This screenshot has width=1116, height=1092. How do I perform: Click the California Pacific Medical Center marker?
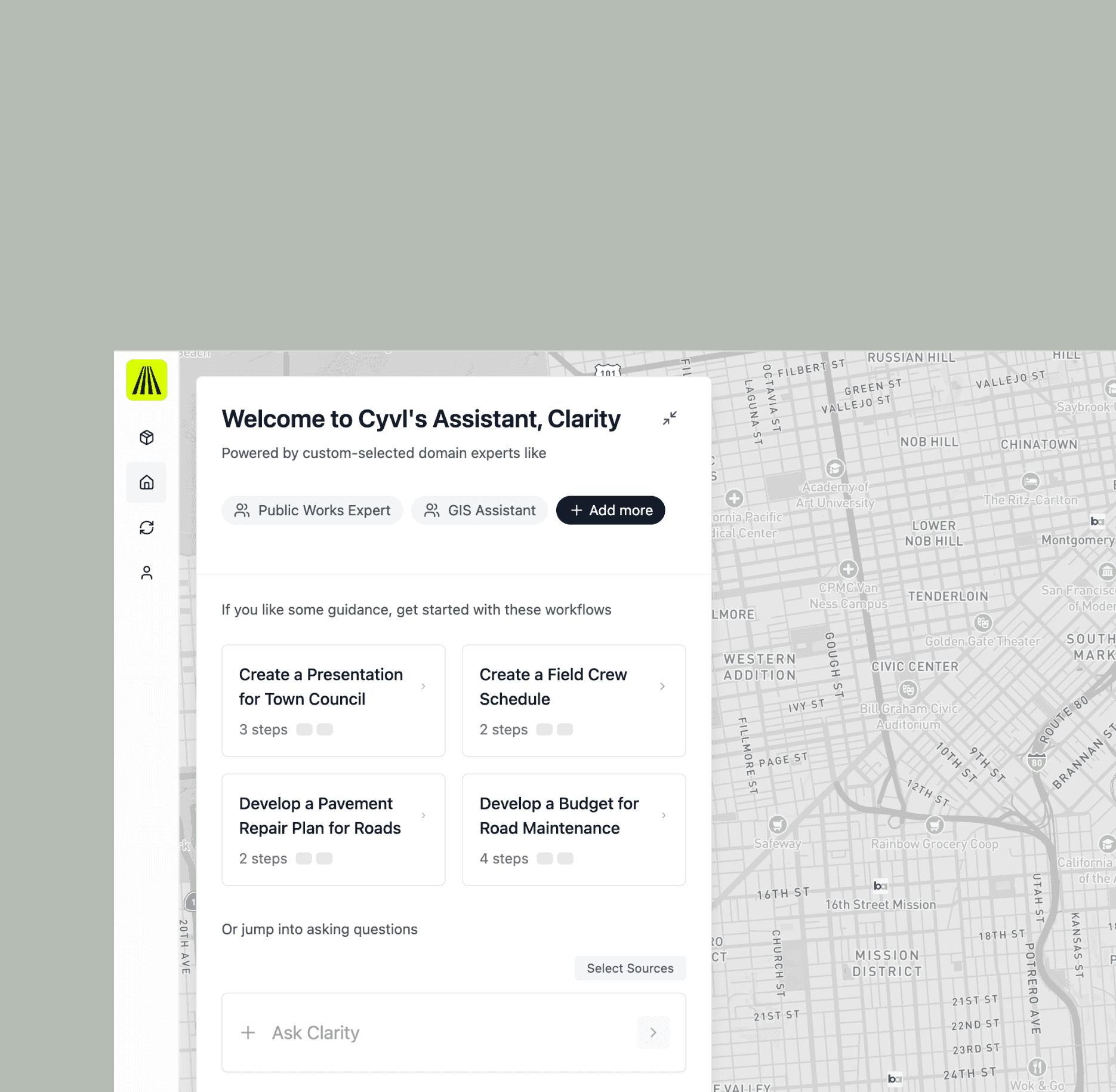point(734,498)
